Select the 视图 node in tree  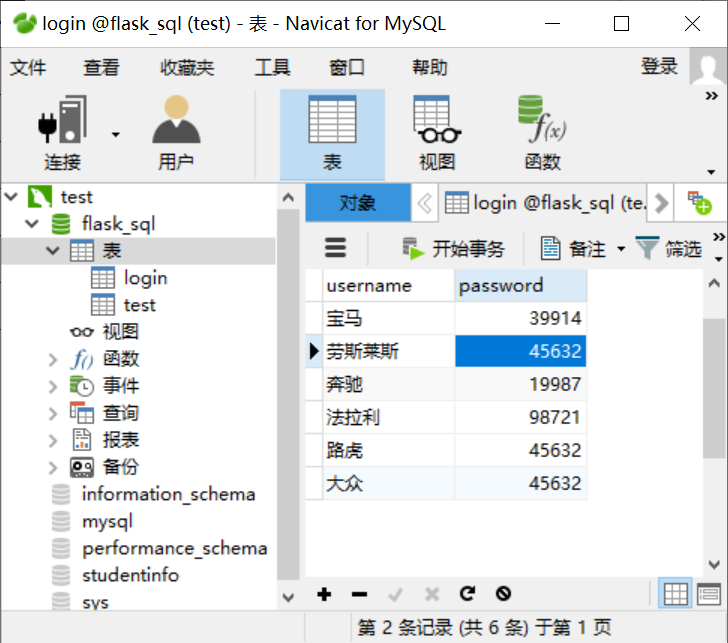(x=121, y=332)
